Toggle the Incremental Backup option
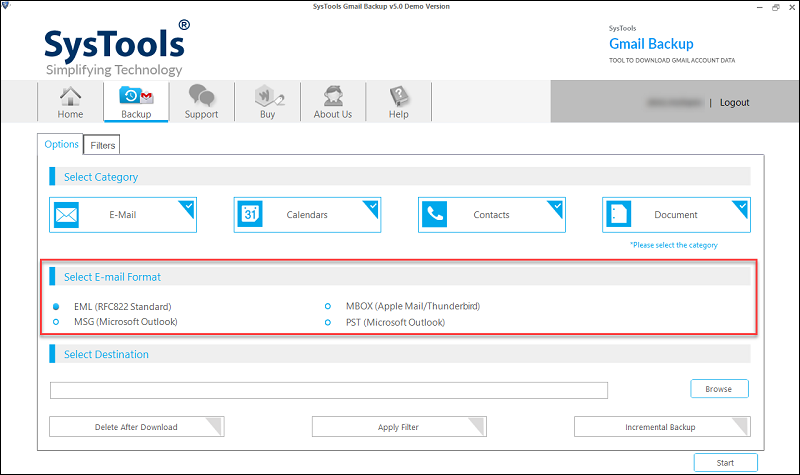The image size is (800, 475). 662,427
